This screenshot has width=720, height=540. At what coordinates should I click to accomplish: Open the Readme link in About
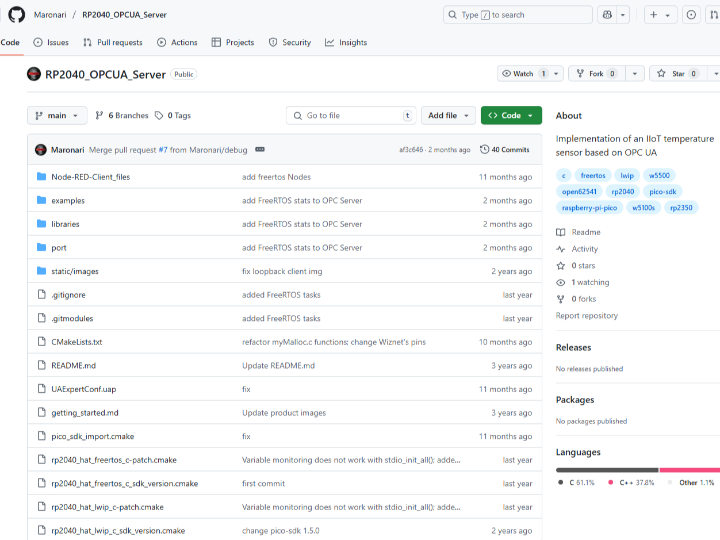579,232
